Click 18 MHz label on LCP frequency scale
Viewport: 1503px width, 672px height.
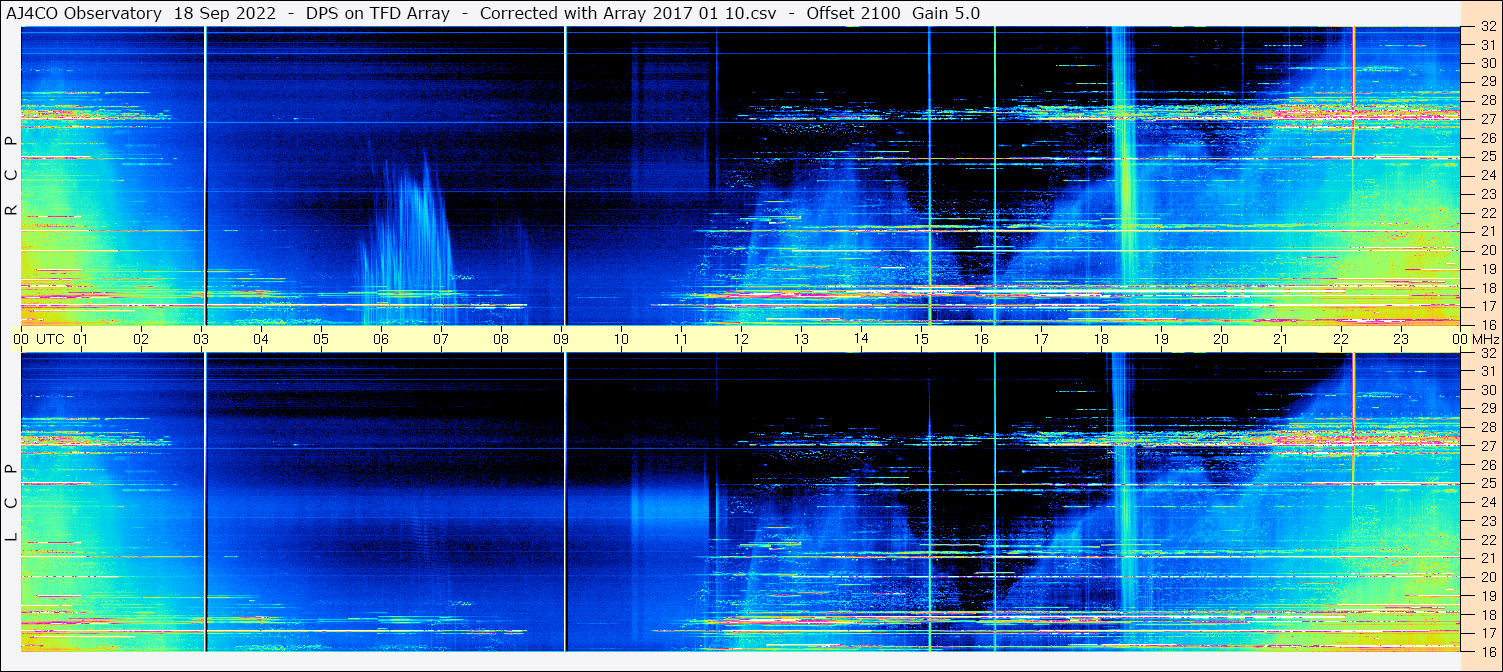click(x=1487, y=614)
